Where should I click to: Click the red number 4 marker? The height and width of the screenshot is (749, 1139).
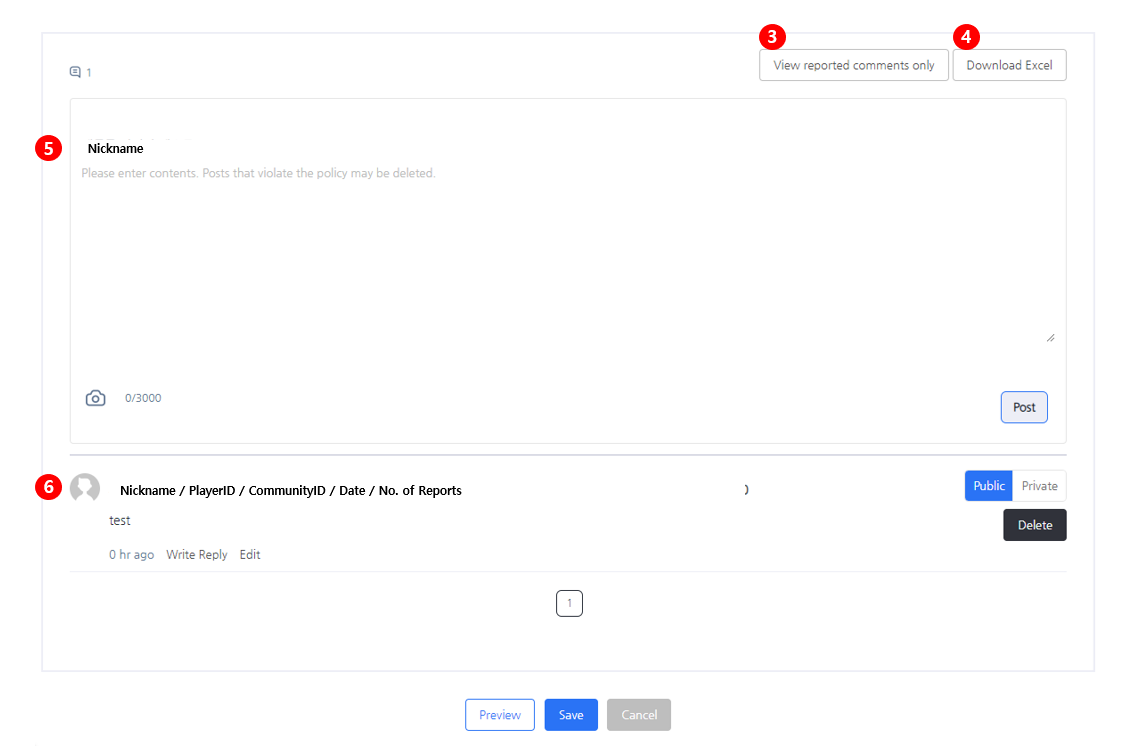click(x=966, y=37)
